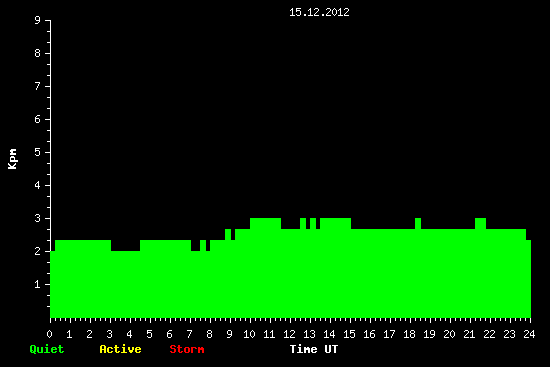Click the Kpm vertical axis label
The height and width of the screenshot is (367, 550).
pyautogui.click(x=12, y=159)
